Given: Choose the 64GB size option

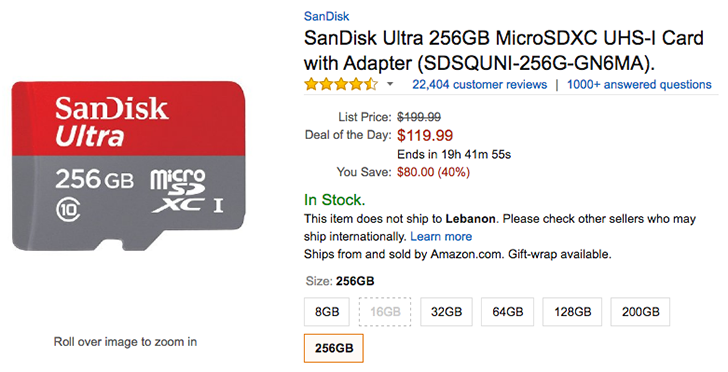Looking at the screenshot, I should coord(507,312).
